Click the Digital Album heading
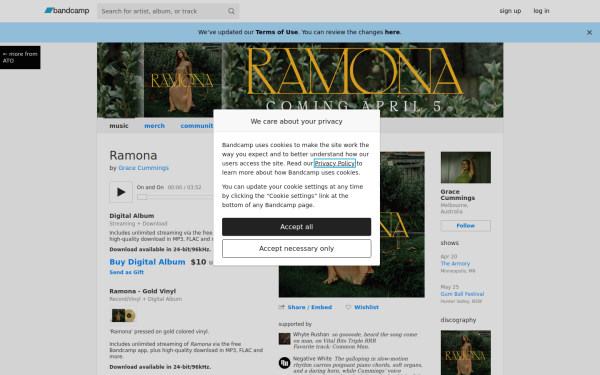The height and width of the screenshot is (375, 600). coord(132,216)
